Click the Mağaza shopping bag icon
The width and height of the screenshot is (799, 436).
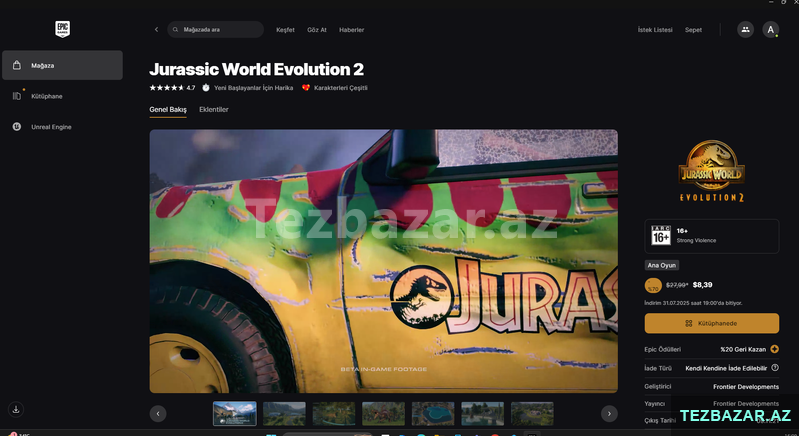click(17, 65)
